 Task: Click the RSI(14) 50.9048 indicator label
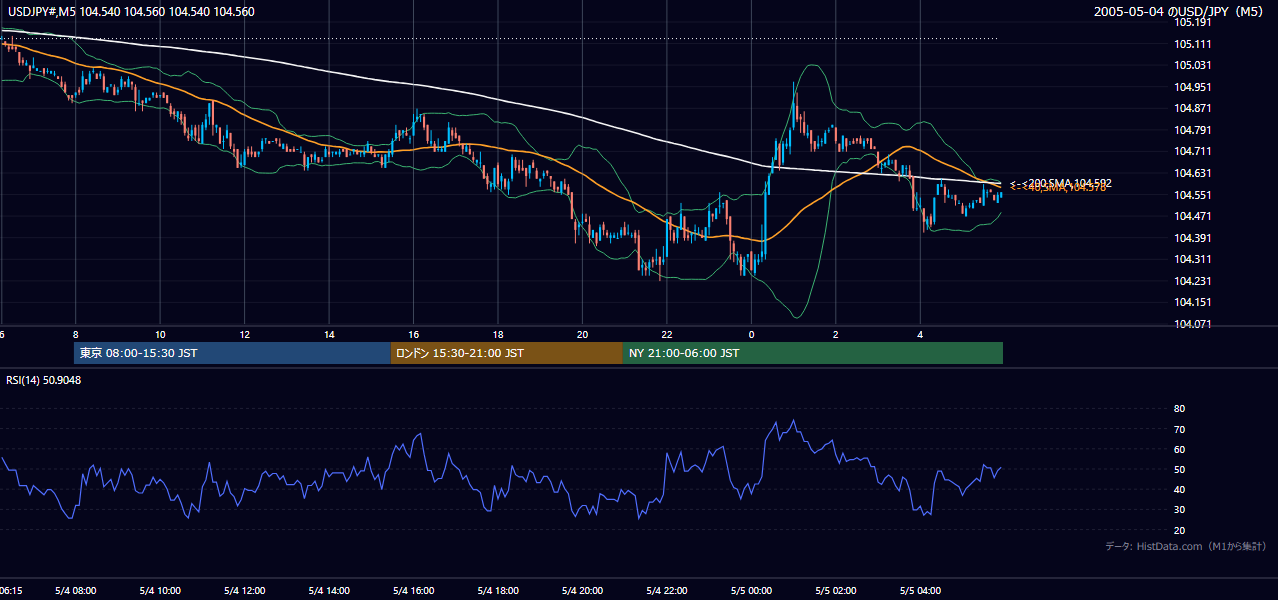coord(44,380)
